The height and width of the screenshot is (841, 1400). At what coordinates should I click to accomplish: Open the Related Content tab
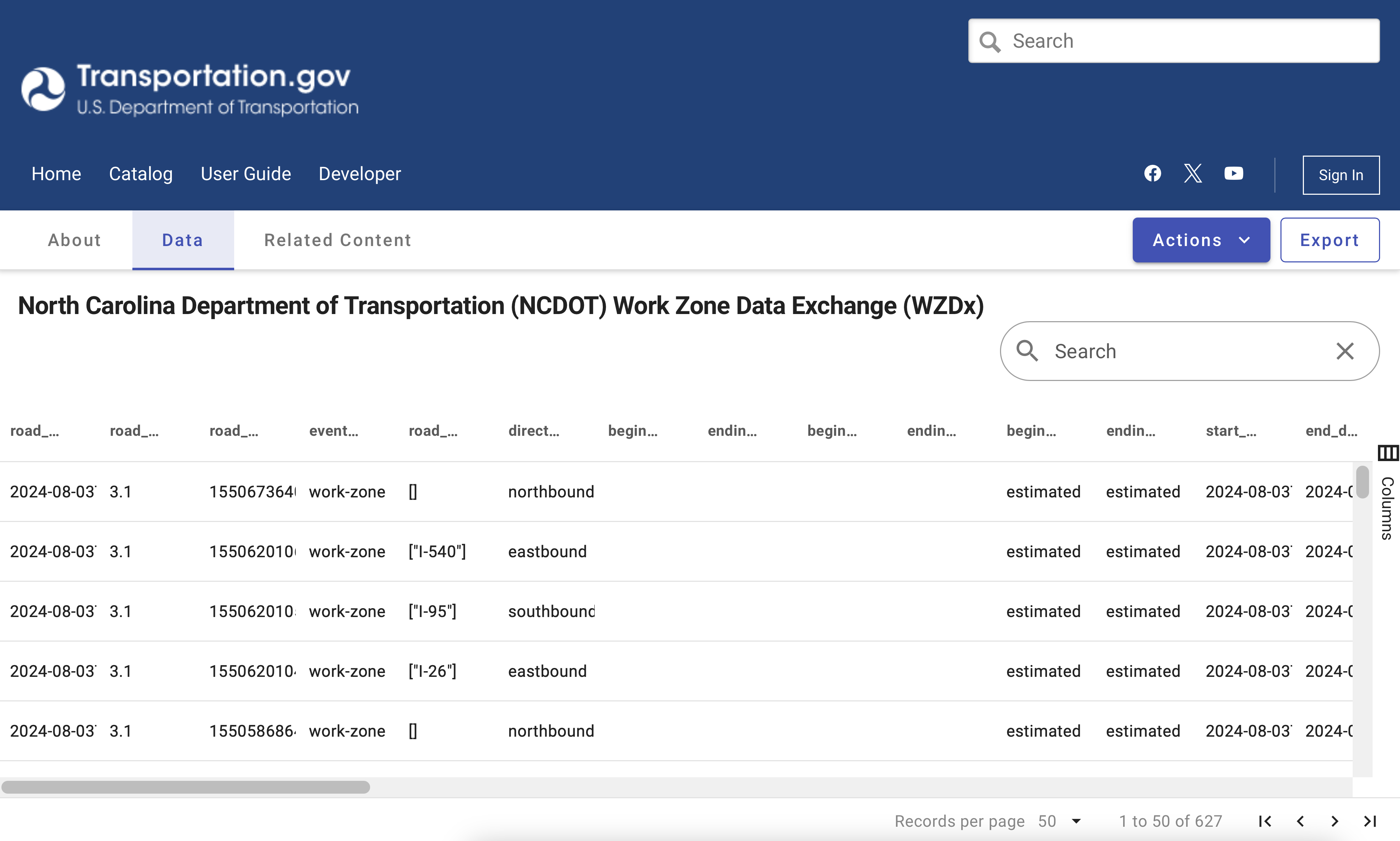[x=337, y=240]
